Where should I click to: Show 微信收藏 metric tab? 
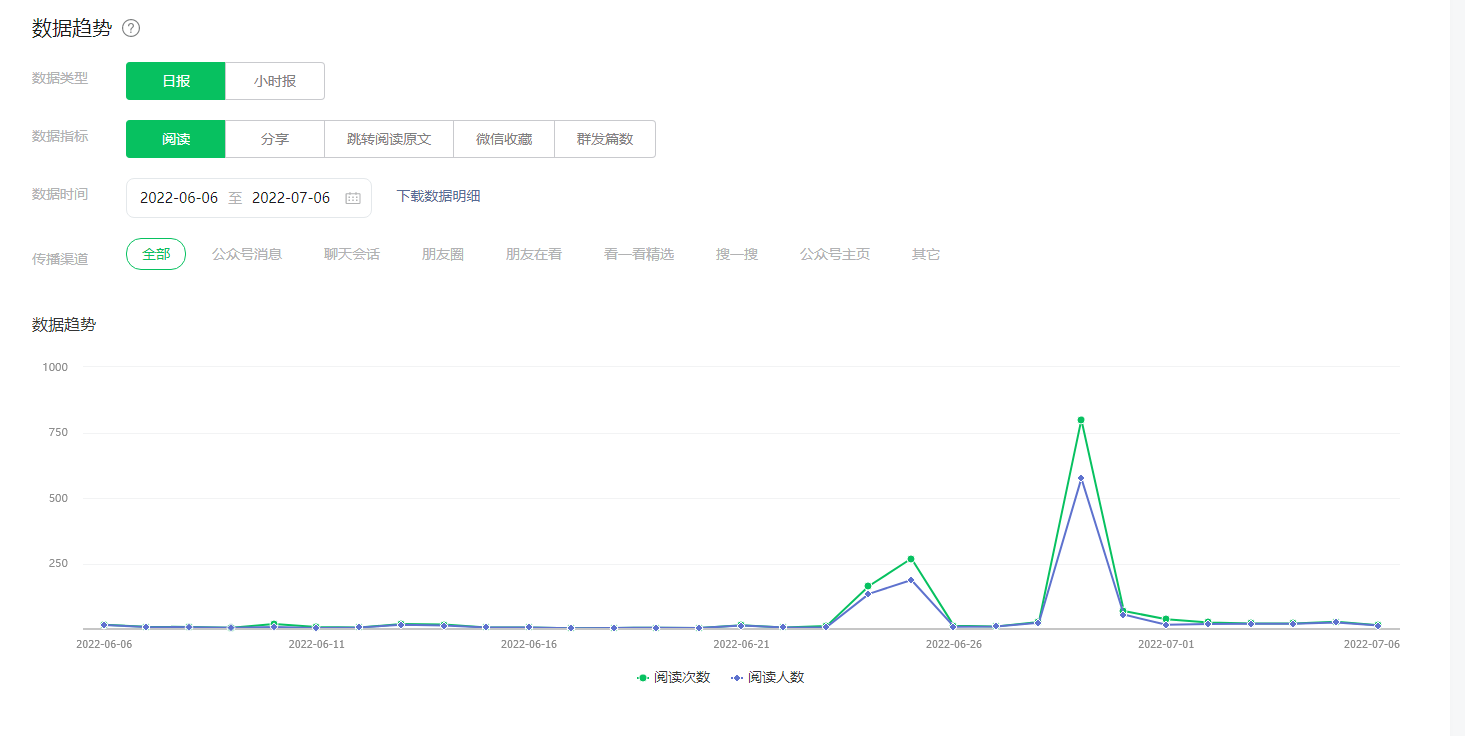pos(504,139)
